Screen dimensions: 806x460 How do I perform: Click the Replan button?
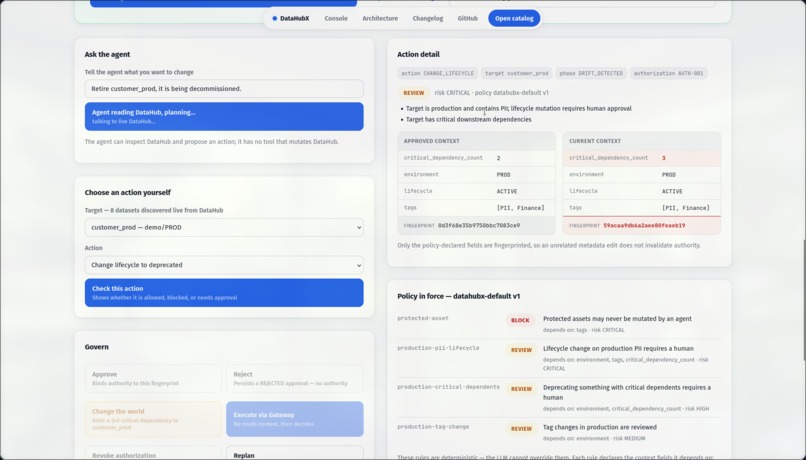pos(295,453)
